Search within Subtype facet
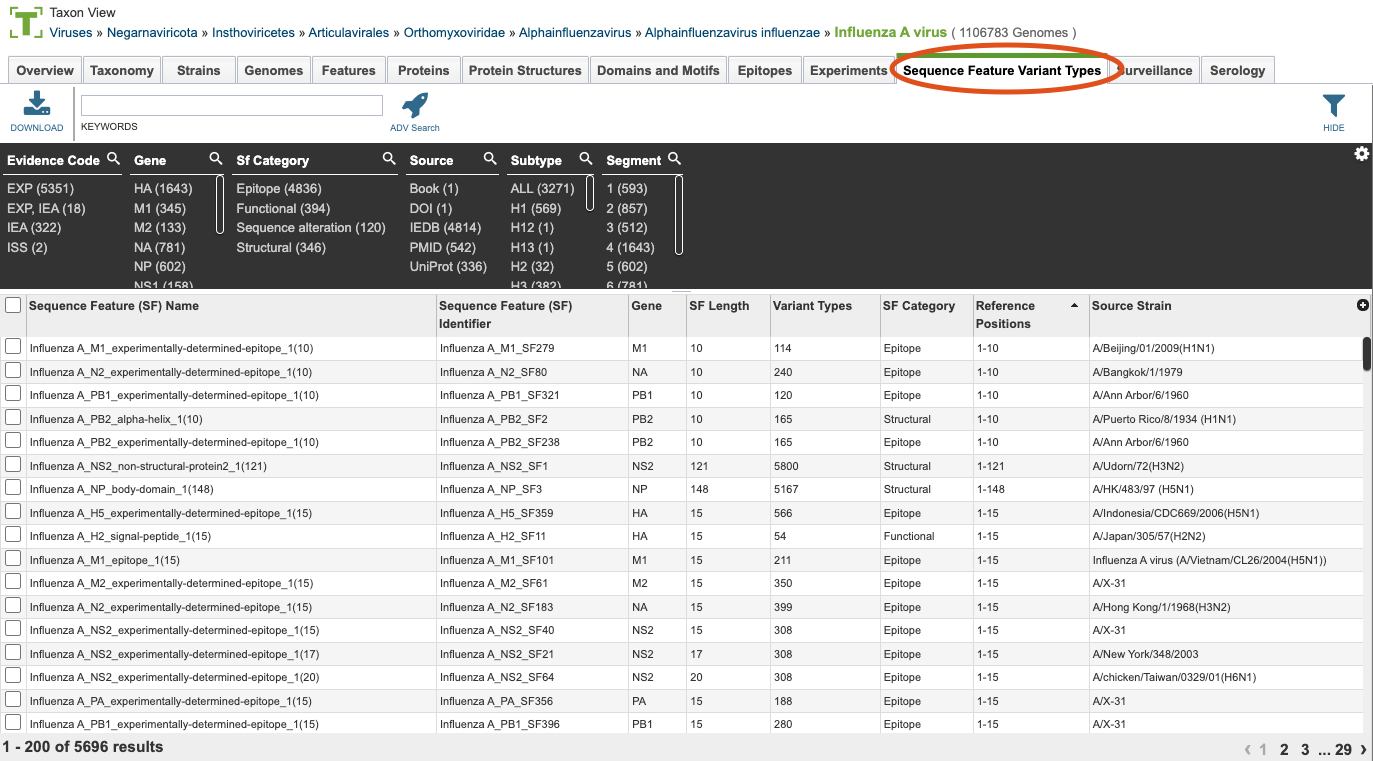 (x=586, y=159)
